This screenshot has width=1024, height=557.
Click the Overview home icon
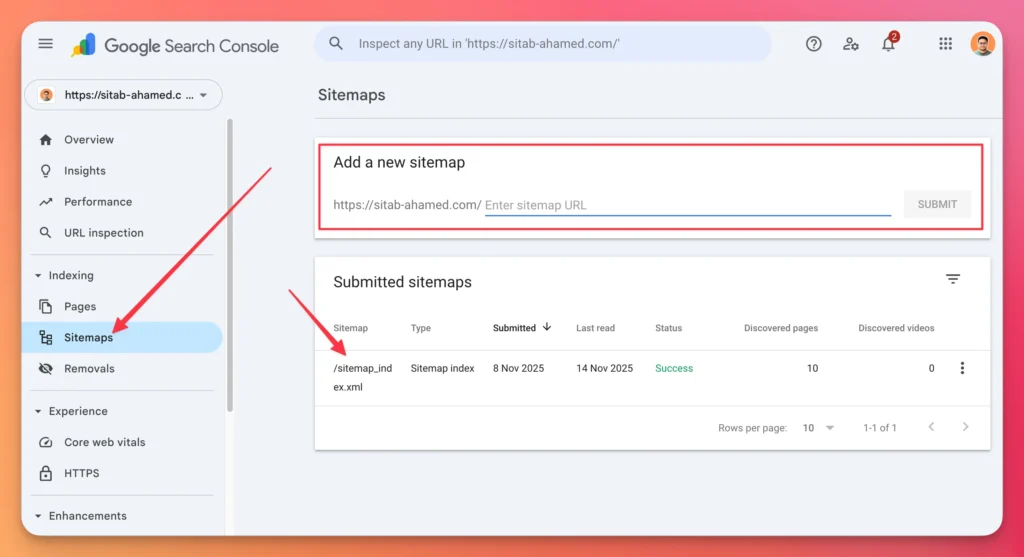pos(45,140)
